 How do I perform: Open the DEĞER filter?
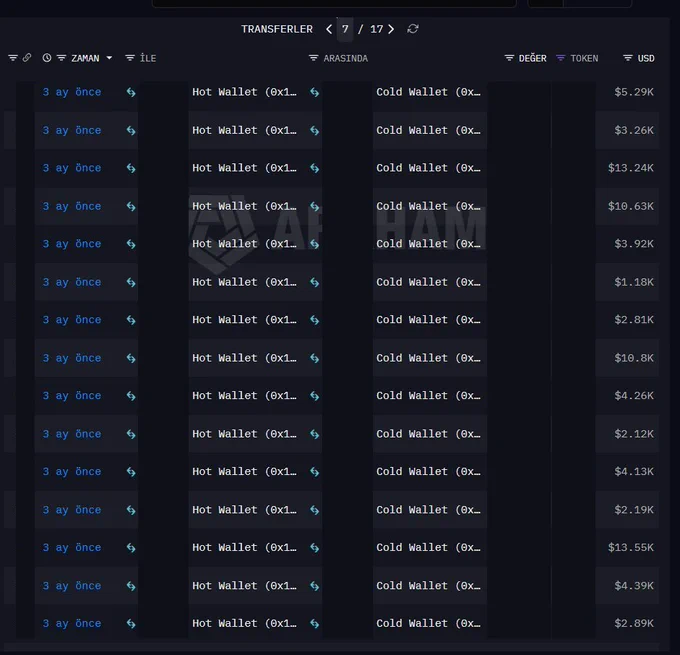(509, 58)
